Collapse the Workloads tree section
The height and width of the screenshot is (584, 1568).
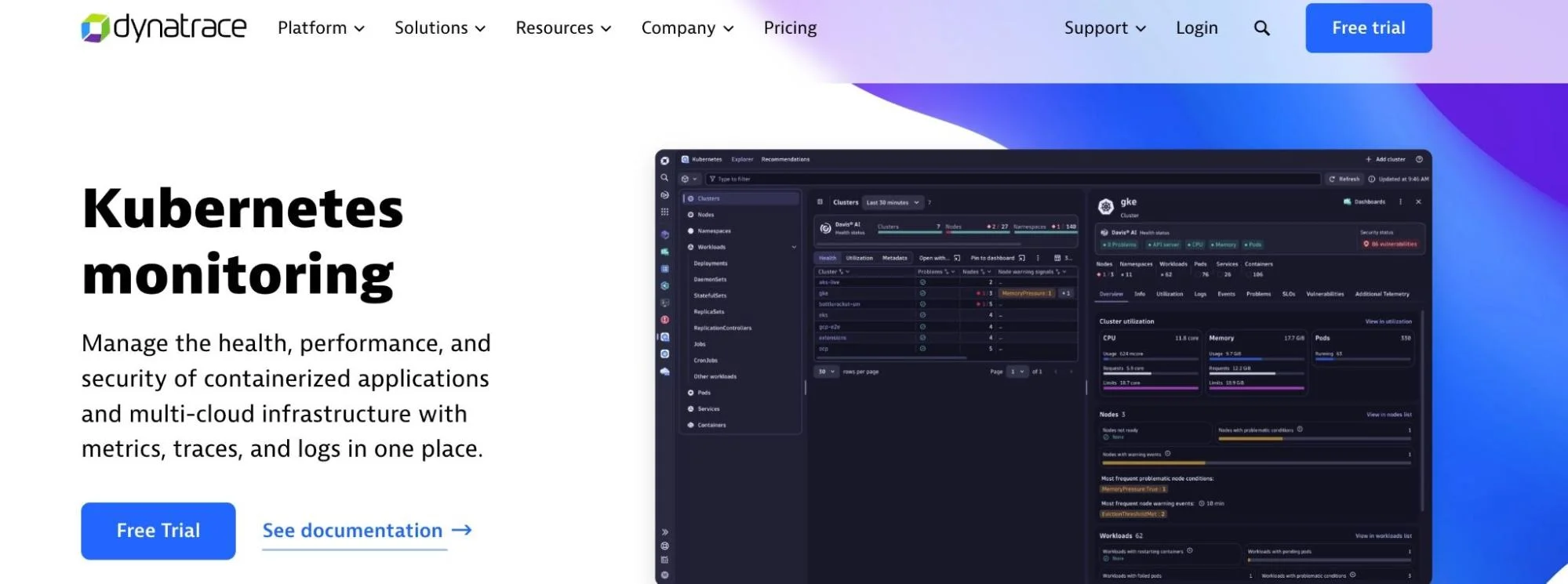794,247
